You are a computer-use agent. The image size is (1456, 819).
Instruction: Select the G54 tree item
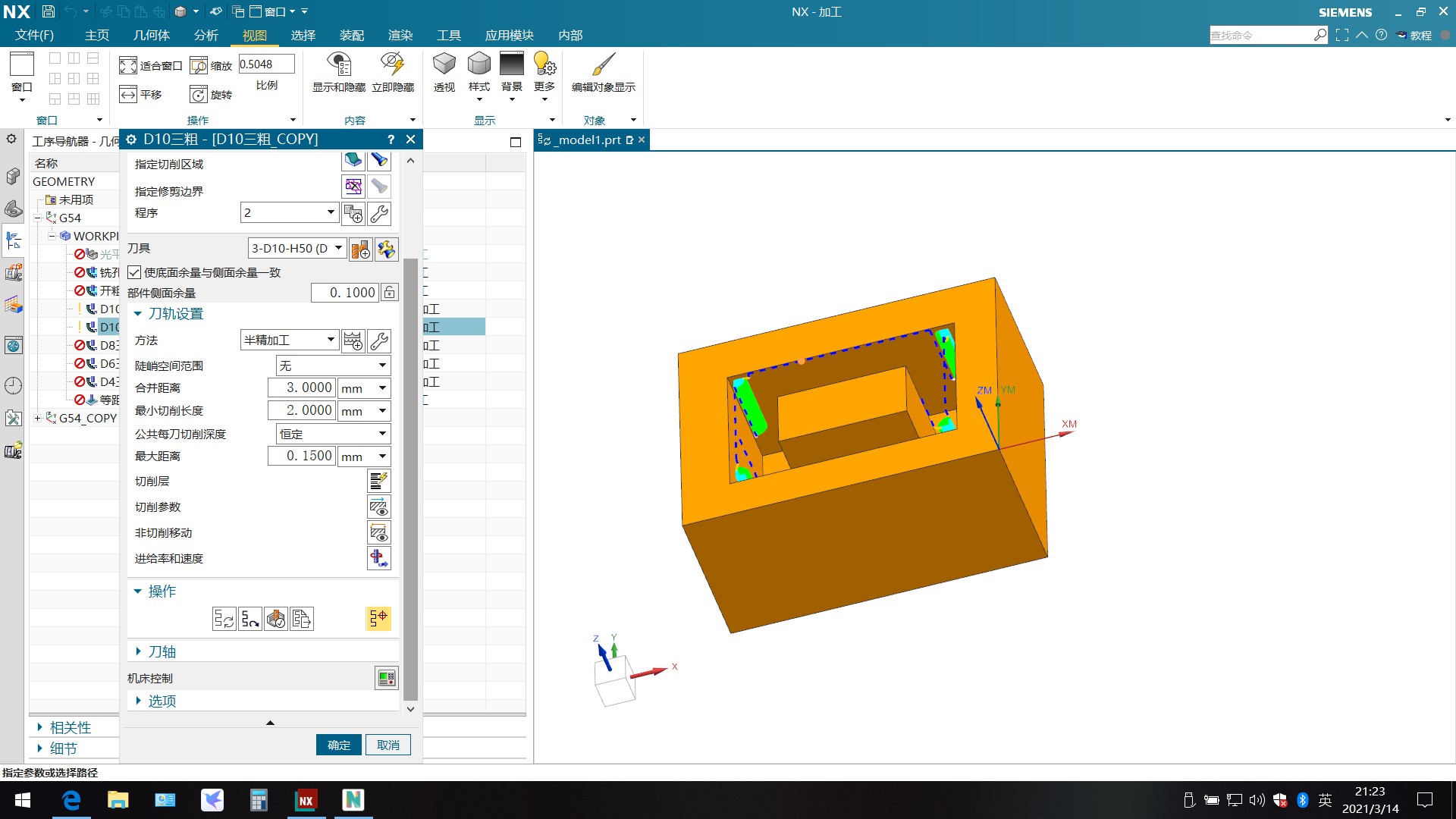[70, 218]
